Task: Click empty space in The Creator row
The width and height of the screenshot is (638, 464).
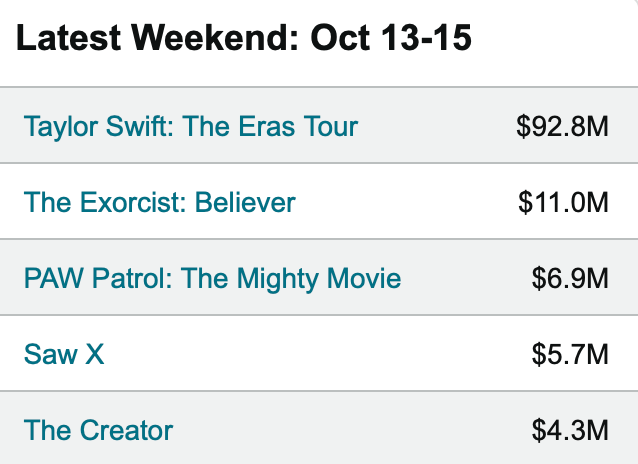Action: pos(350,430)
